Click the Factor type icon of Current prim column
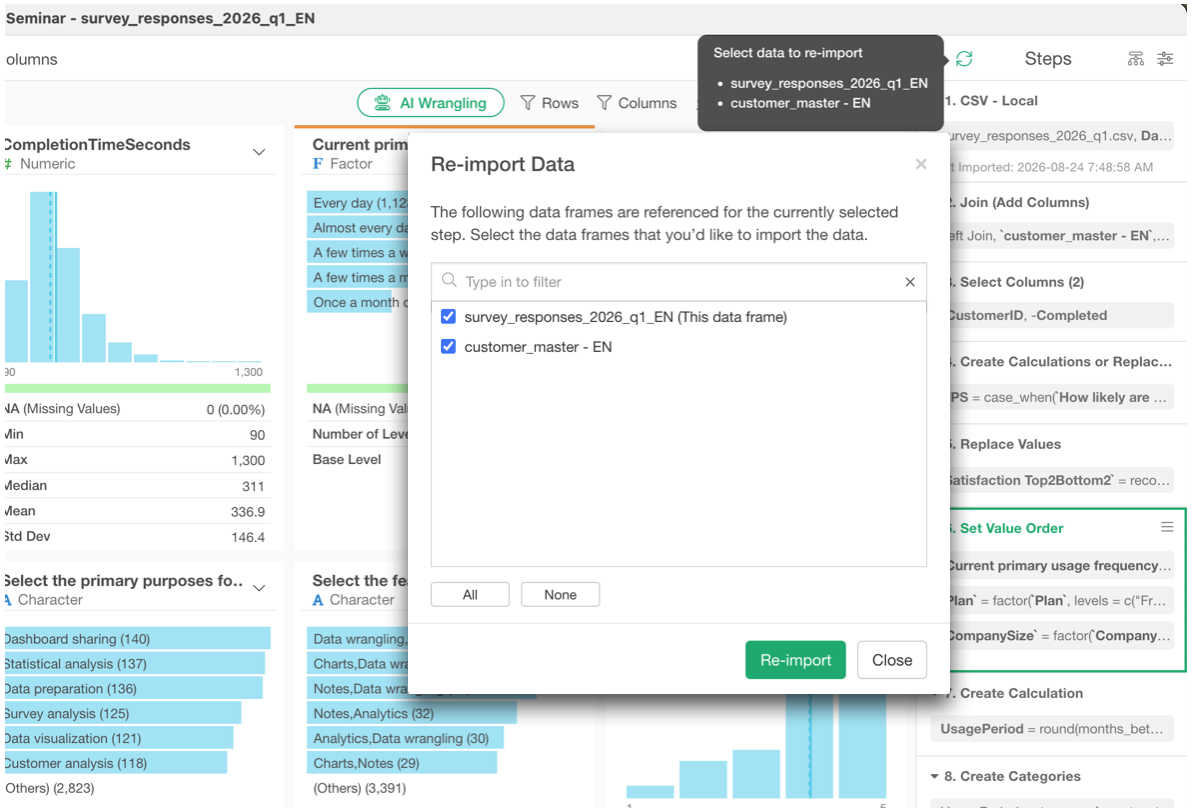The width and height of the screenshot is (1192, 808). 318,164
